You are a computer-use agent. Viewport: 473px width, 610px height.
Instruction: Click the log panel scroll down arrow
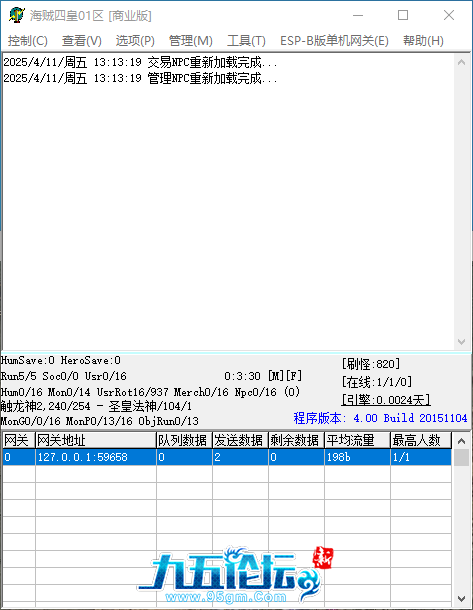[462, 342]
